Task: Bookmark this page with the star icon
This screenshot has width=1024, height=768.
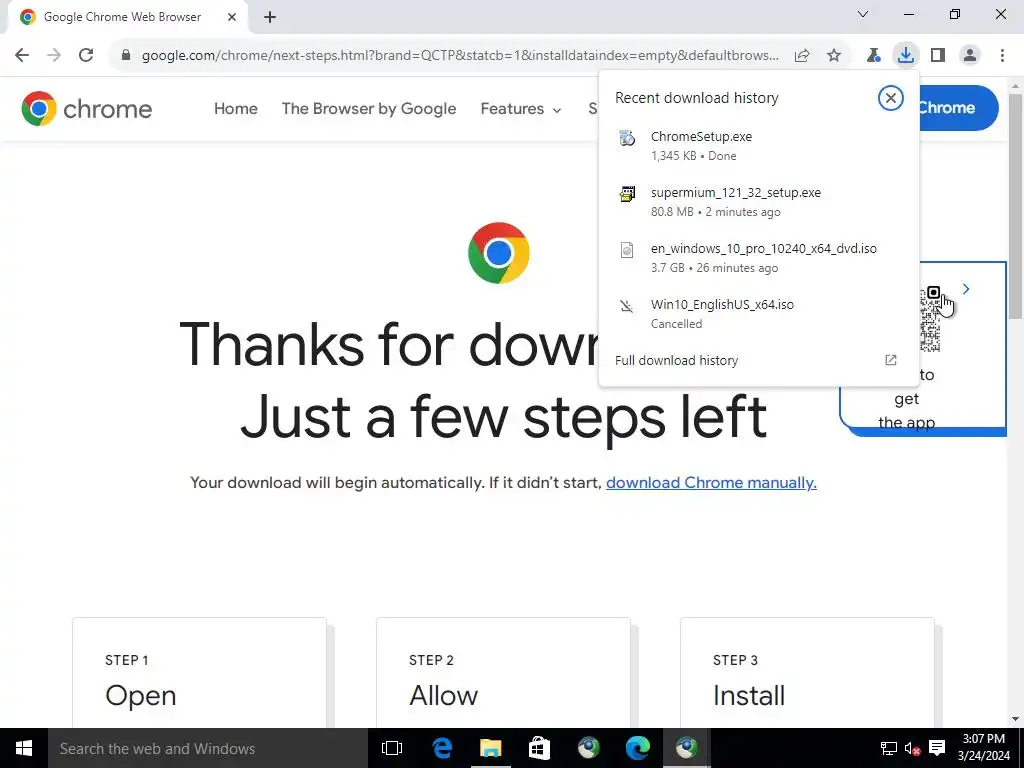Action: point(834,55)
